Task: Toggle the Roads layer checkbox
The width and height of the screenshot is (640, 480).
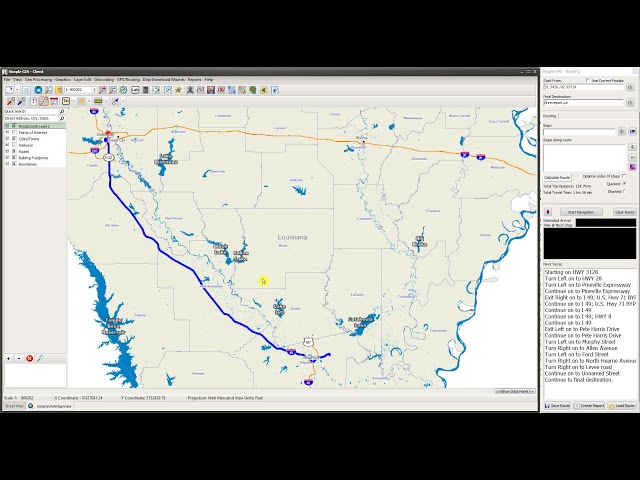Action: tap(15, 151)
